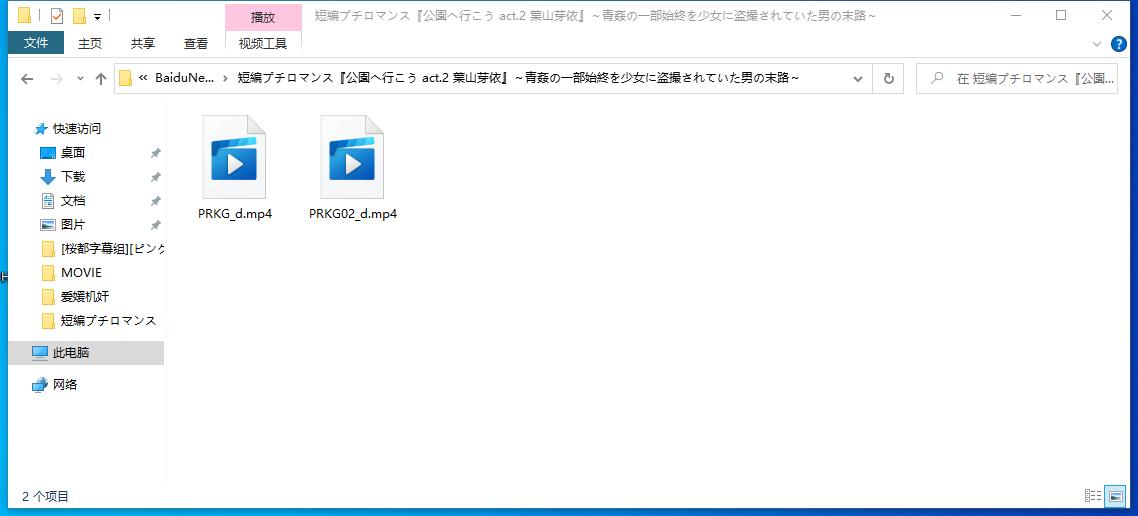Click the 2 个项目 status bar text
The image size is (1138, 516).
(45, 496)
